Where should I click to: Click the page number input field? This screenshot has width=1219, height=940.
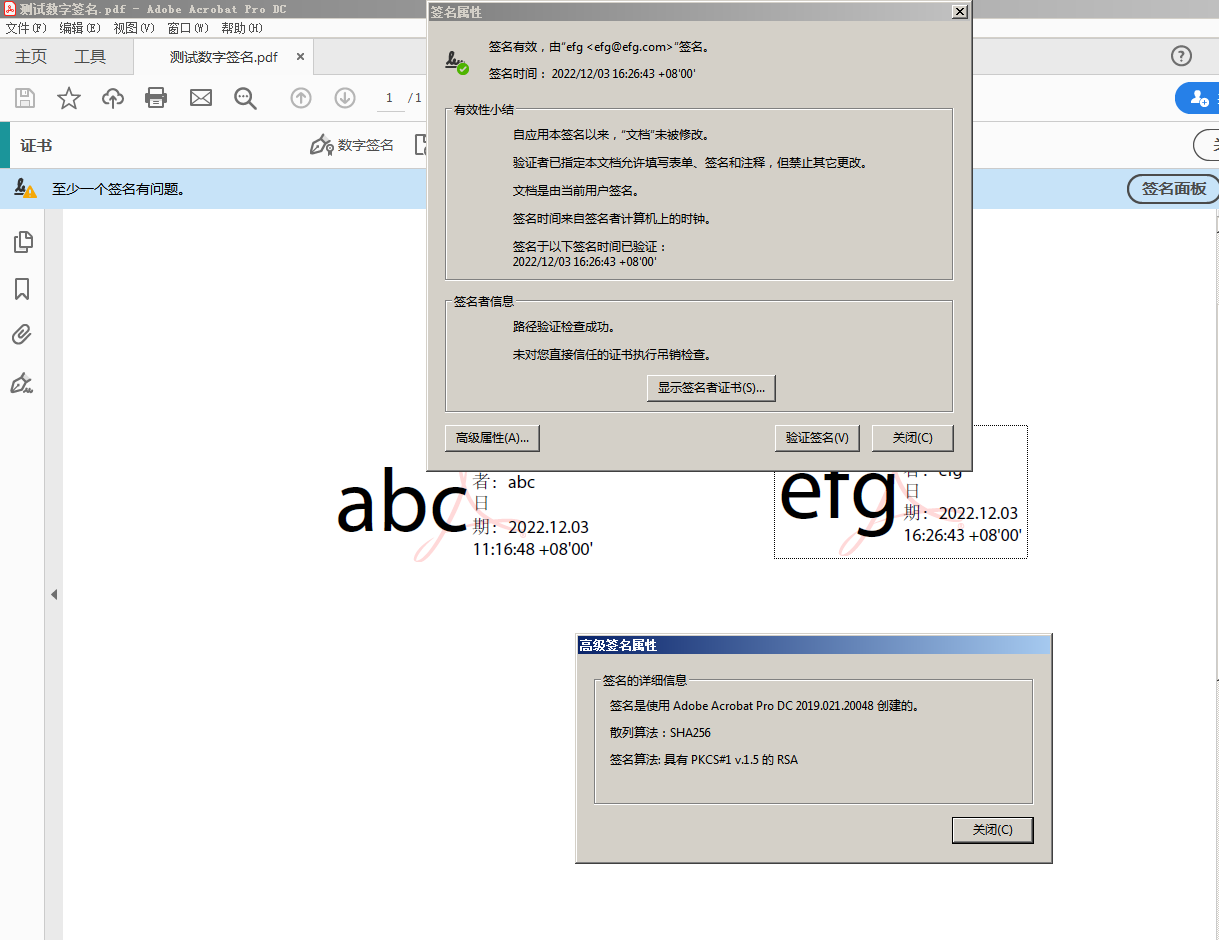tap(390, 98)
